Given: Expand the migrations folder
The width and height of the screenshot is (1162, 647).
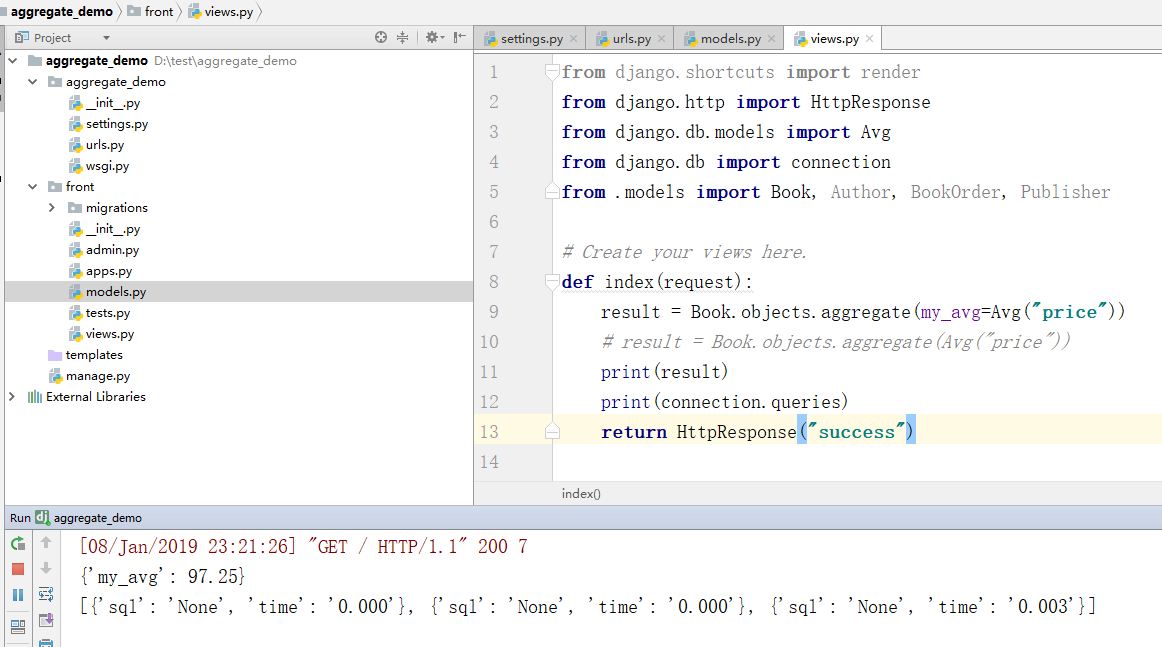Looking at the screenshot, I should click(x=52, y=208).
